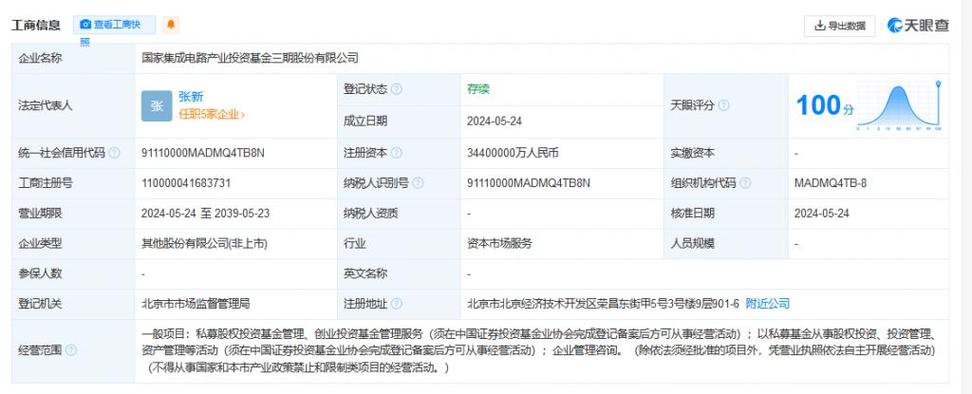Viewport: 972px width, 394px height.
Task: Open legal representative 张新 profile link
Action: 191,97
